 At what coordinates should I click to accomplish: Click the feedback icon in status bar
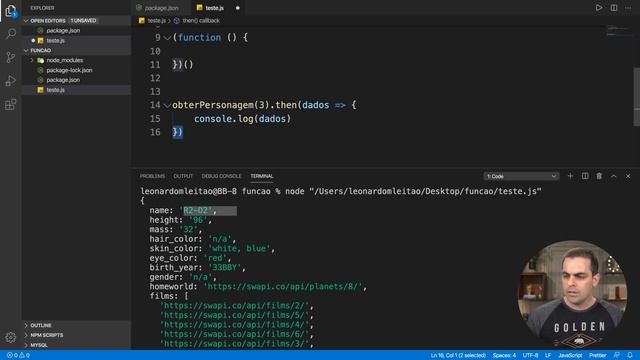[x=616, y=355]
